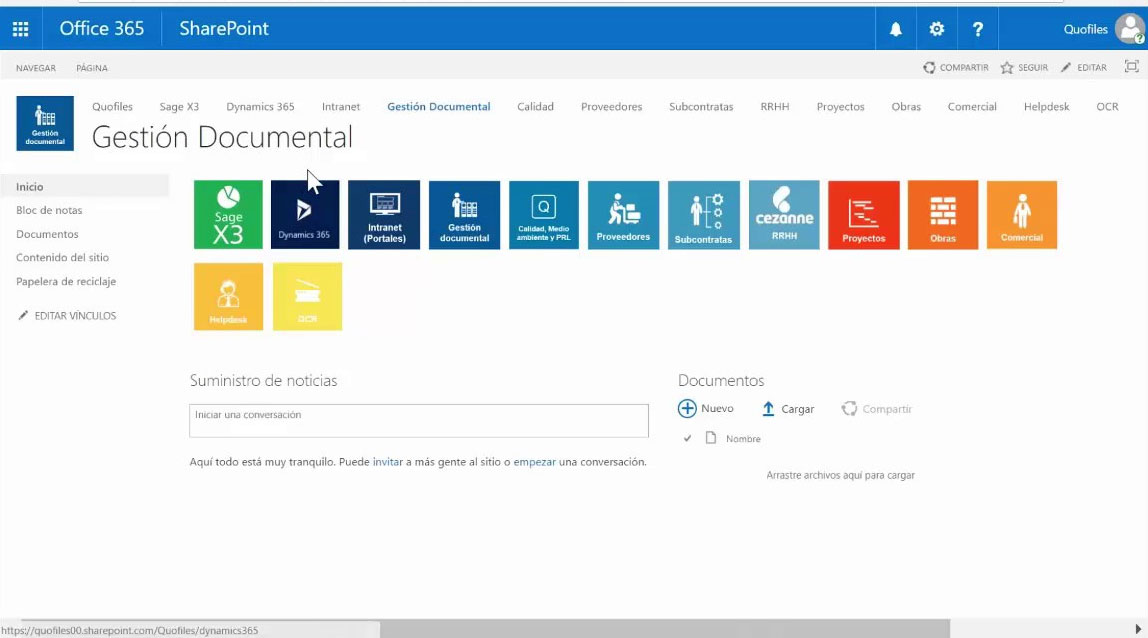This screenshot has width=1148, height=638.
Task: Open the notifications bell
Action: pos(895,29)
